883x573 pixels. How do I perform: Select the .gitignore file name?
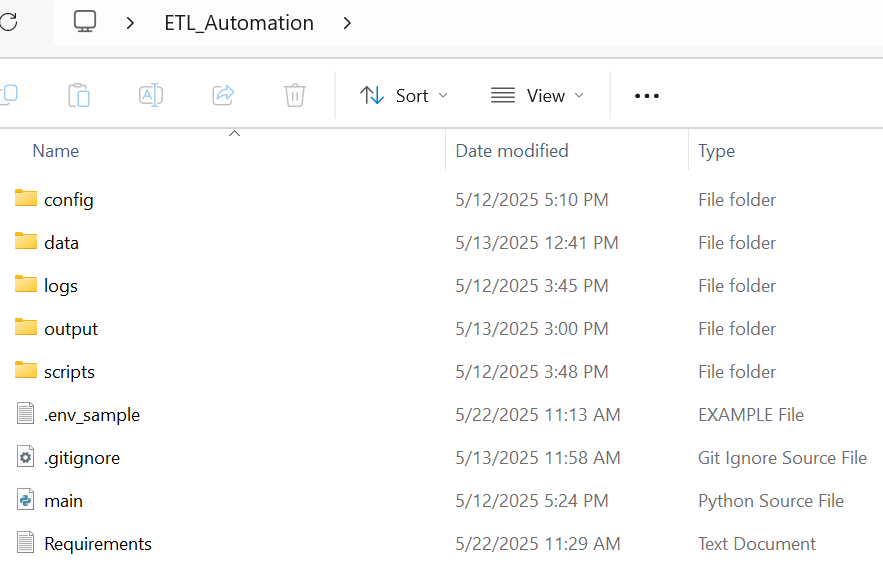tap(82, 459)
